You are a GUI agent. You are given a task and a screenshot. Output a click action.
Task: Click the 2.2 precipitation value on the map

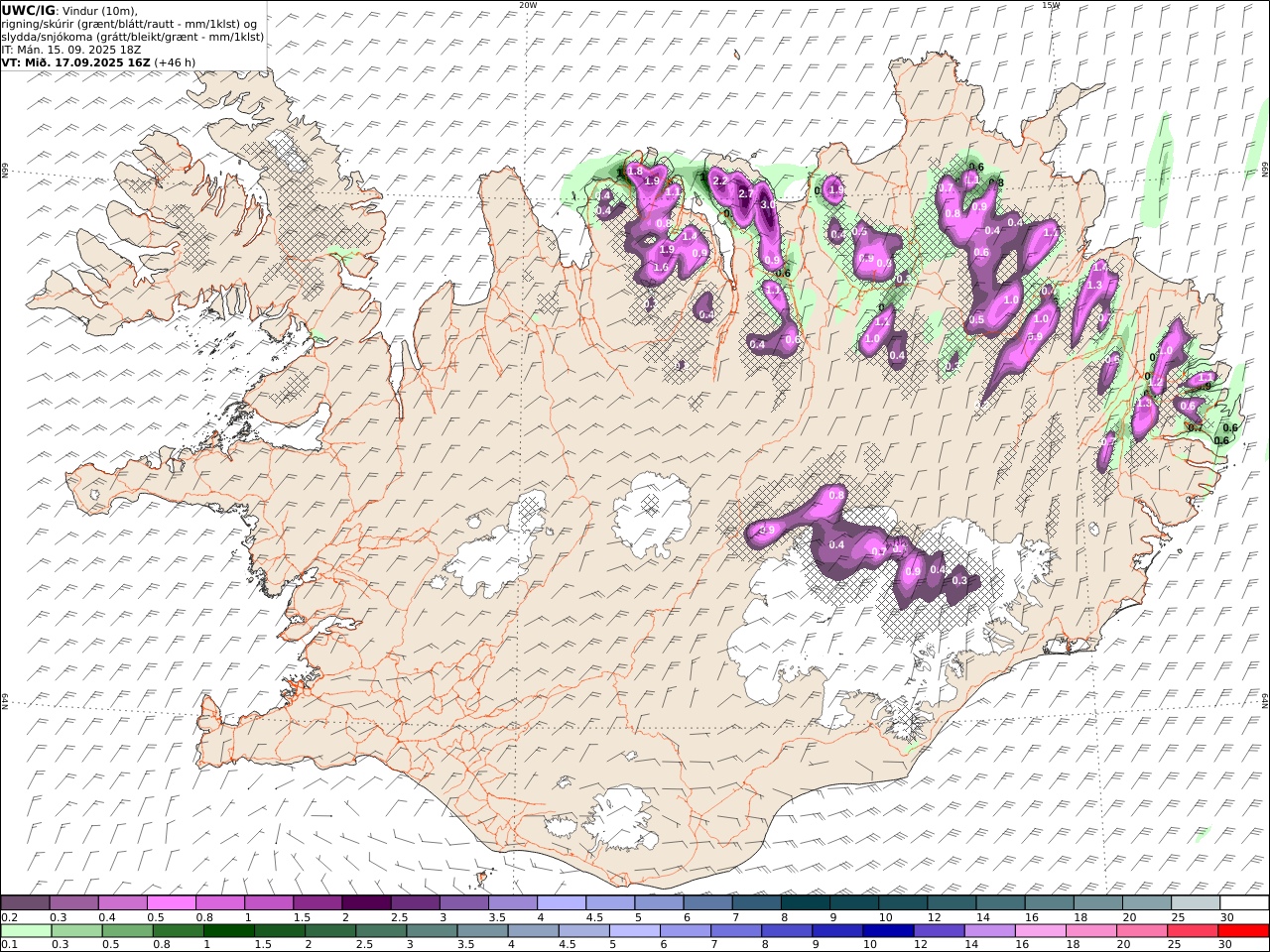720,181
